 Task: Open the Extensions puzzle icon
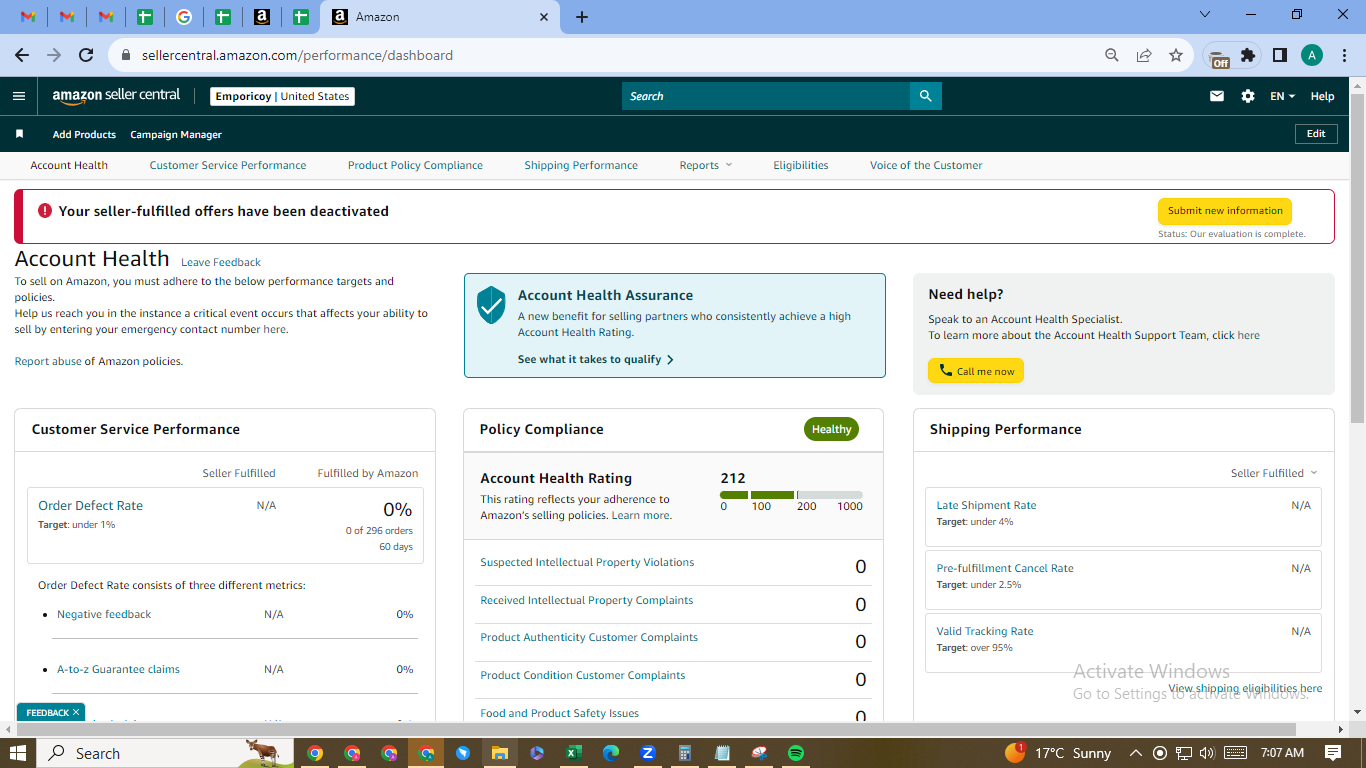pos(1248,55)
